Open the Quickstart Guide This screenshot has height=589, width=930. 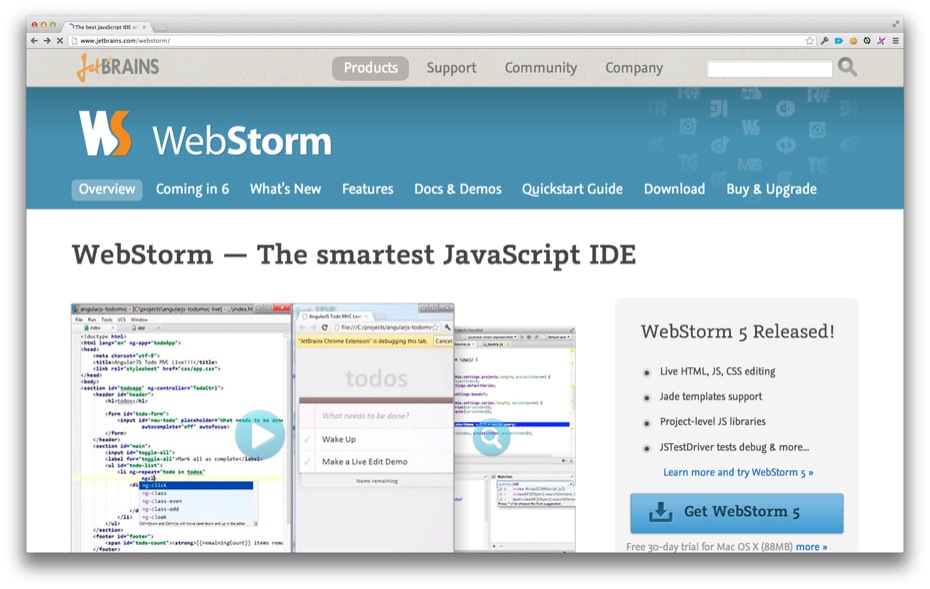pos(572,189)
